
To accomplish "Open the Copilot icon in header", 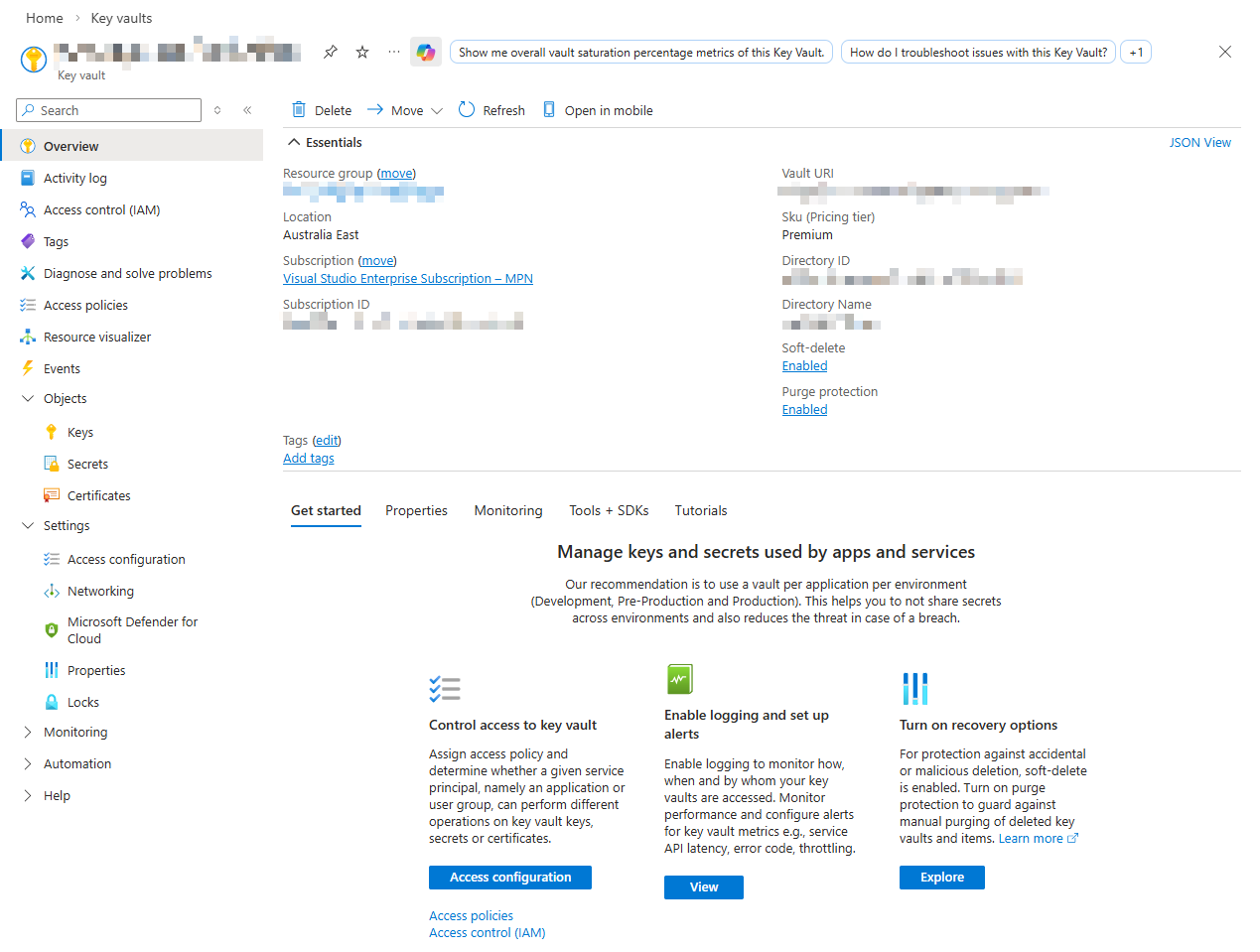I will 426,53.
